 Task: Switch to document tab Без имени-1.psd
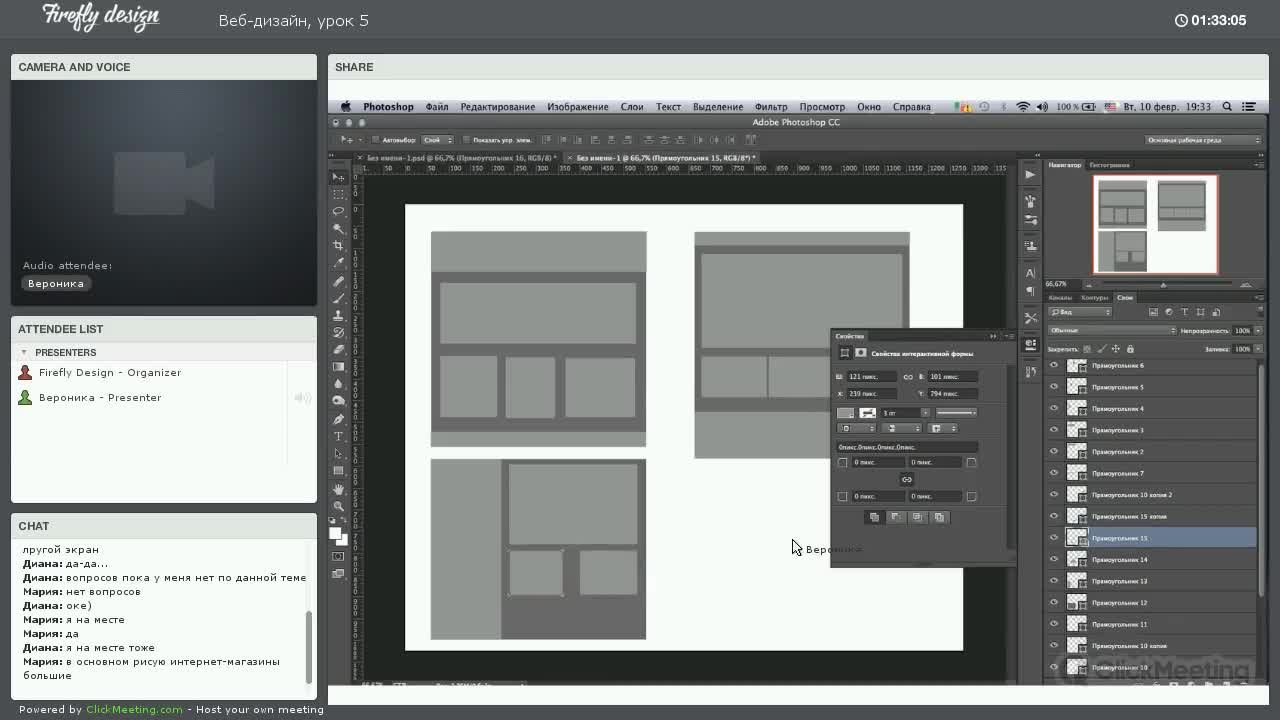(x=462, y=158)
